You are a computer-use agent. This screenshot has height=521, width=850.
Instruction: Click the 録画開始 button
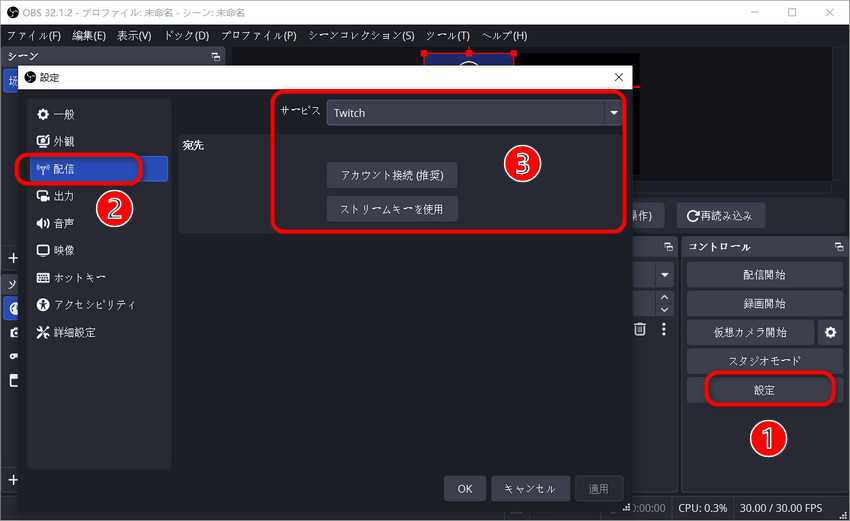[764, 304]
